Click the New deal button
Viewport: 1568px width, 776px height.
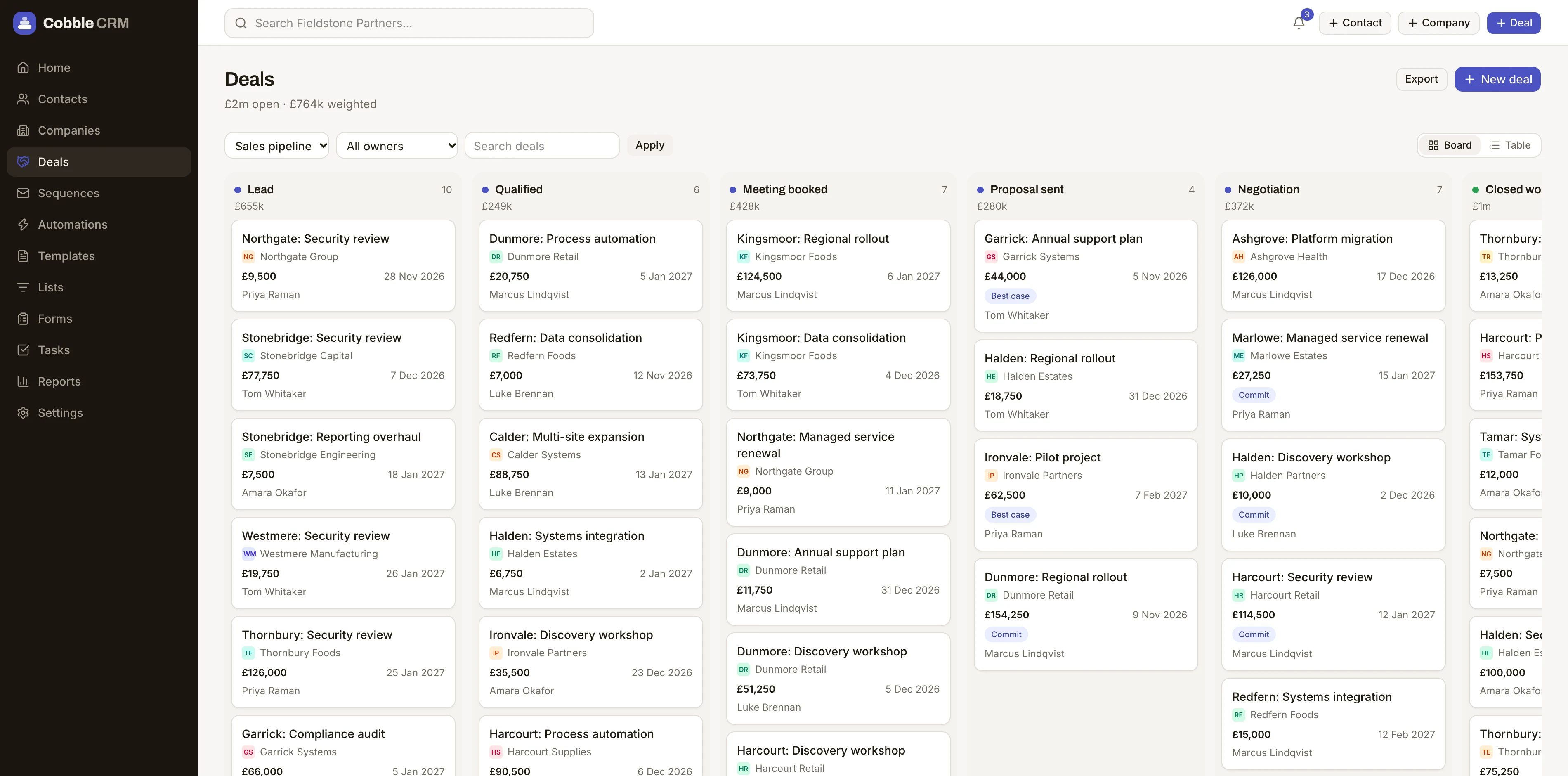[x=1497, y=79]
